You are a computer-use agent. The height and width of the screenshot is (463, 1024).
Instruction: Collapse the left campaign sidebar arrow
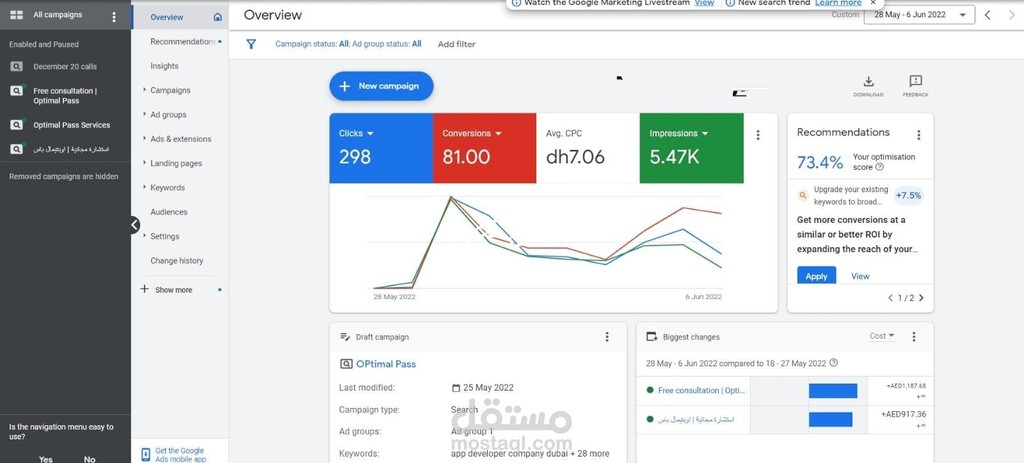point(135,225)
